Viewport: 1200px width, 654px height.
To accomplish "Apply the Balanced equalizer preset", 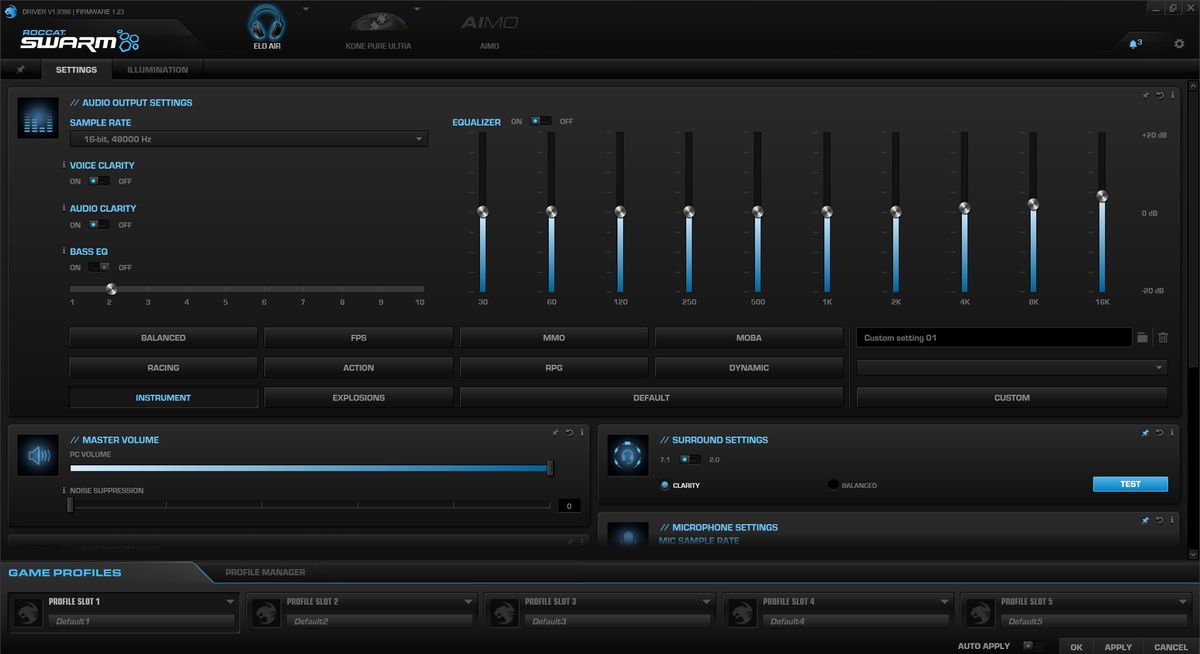I will pyautogui.click(x=163, y=338).
